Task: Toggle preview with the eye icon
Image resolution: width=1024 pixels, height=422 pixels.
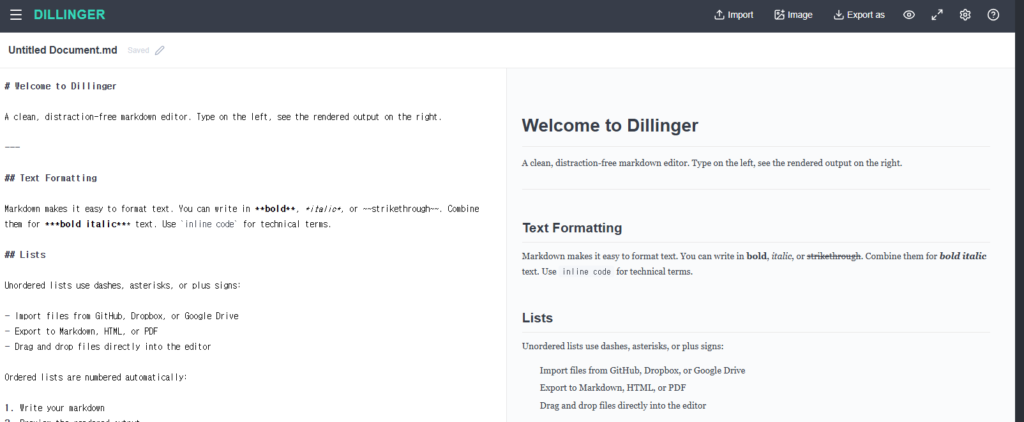Action: (x=909, y=15)
